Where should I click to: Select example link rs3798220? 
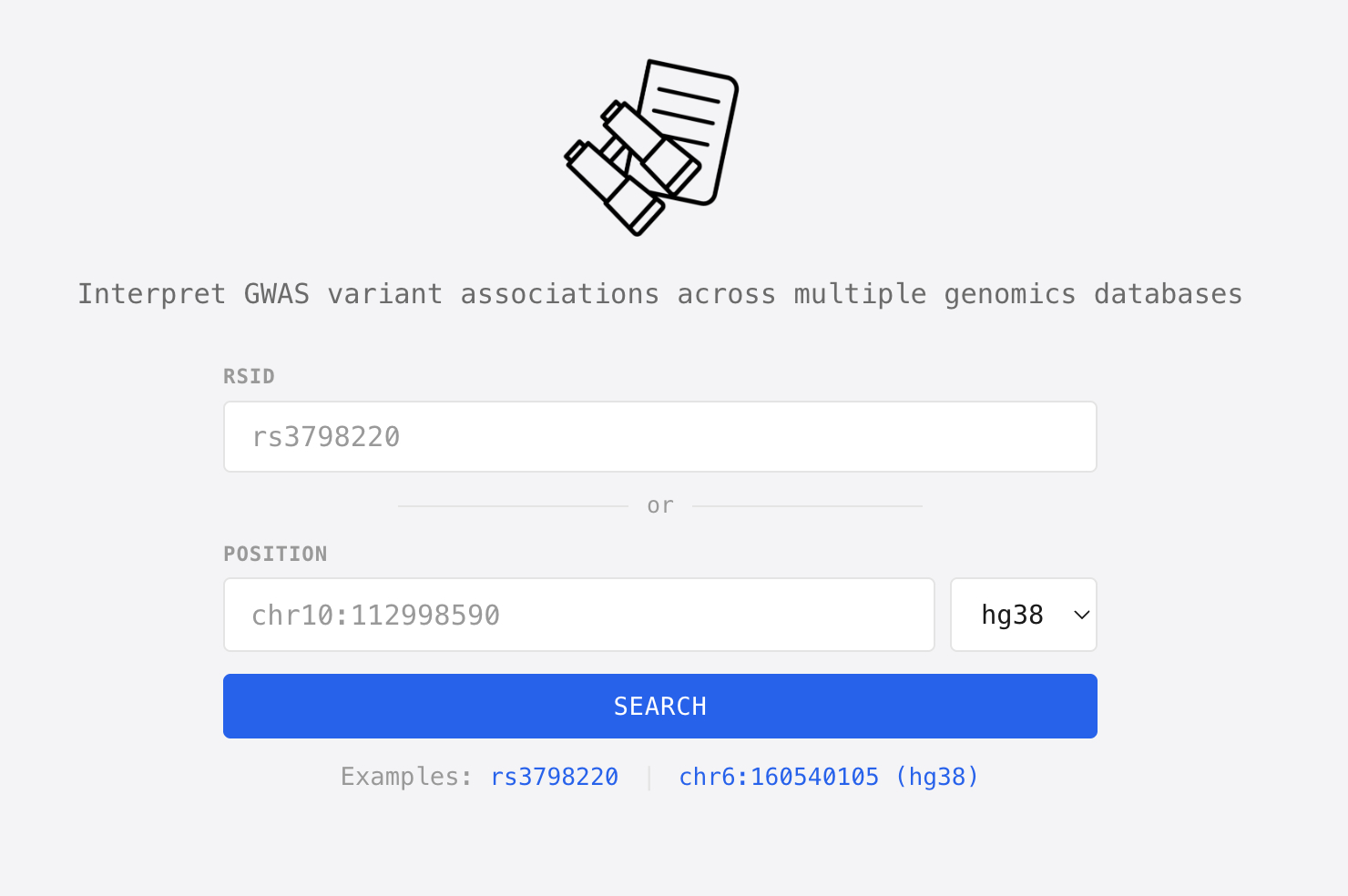(554, 777)
